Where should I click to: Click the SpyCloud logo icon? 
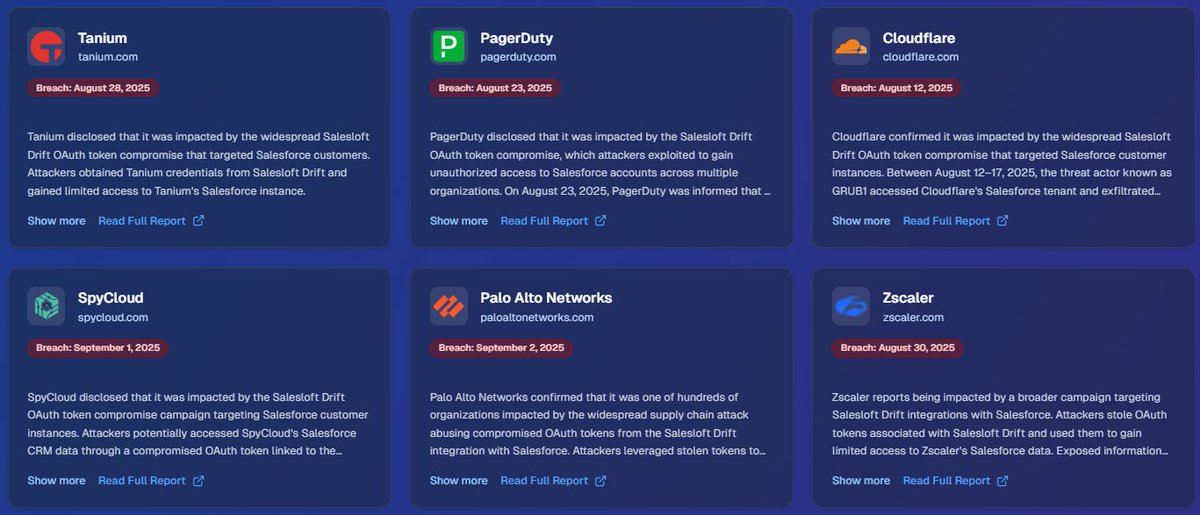[x=46, y=307]
